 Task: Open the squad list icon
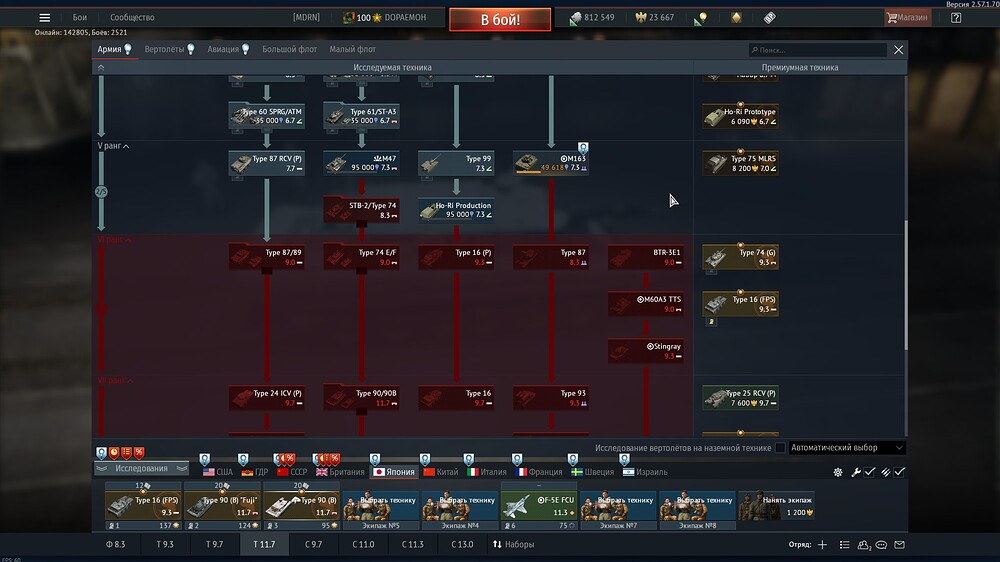(844, 545)
